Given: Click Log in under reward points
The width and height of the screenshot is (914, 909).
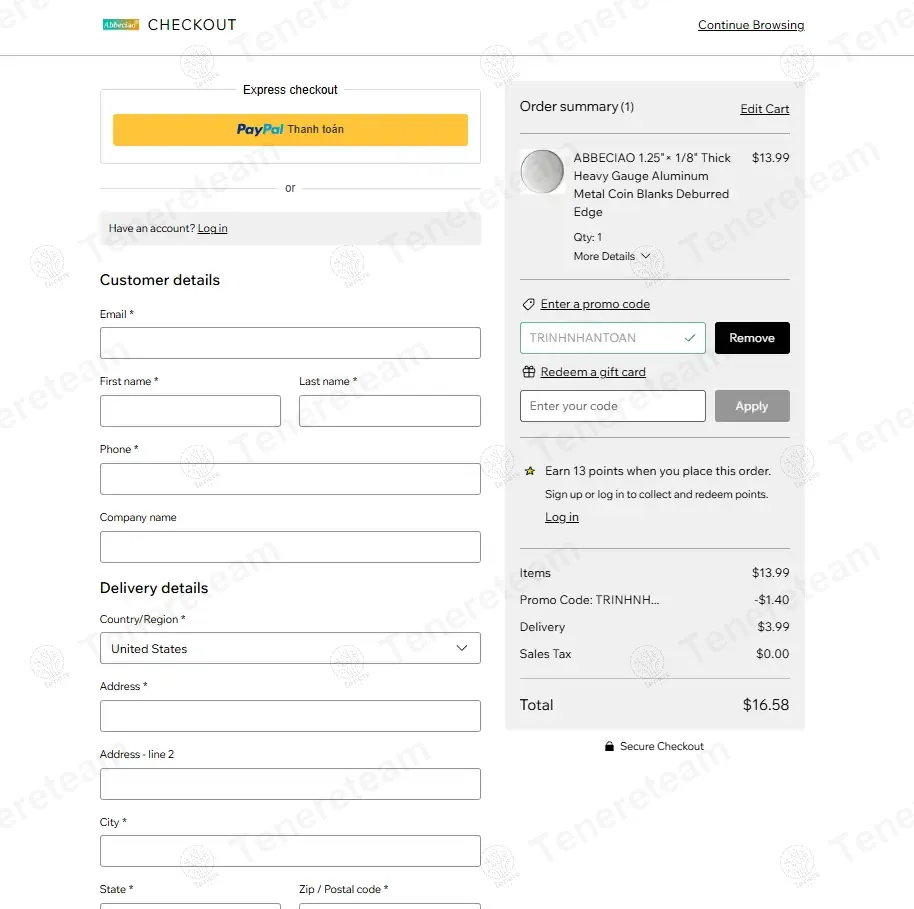Looking at the screenshot, I should [561, 517].
